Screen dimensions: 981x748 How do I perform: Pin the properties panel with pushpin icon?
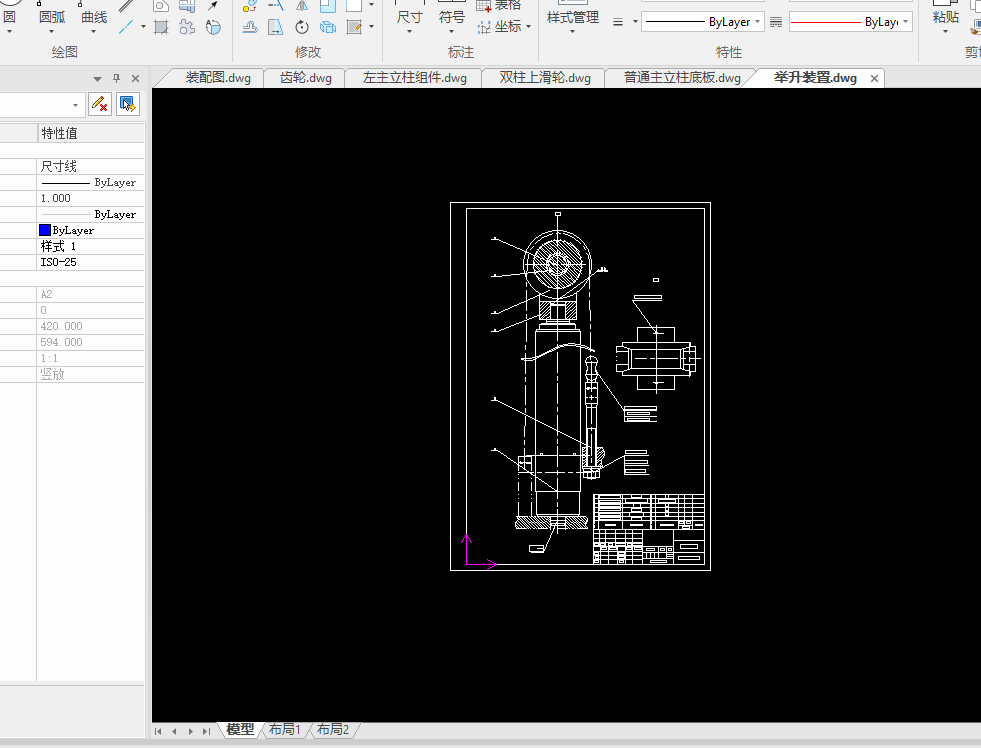tap(116, 78)
